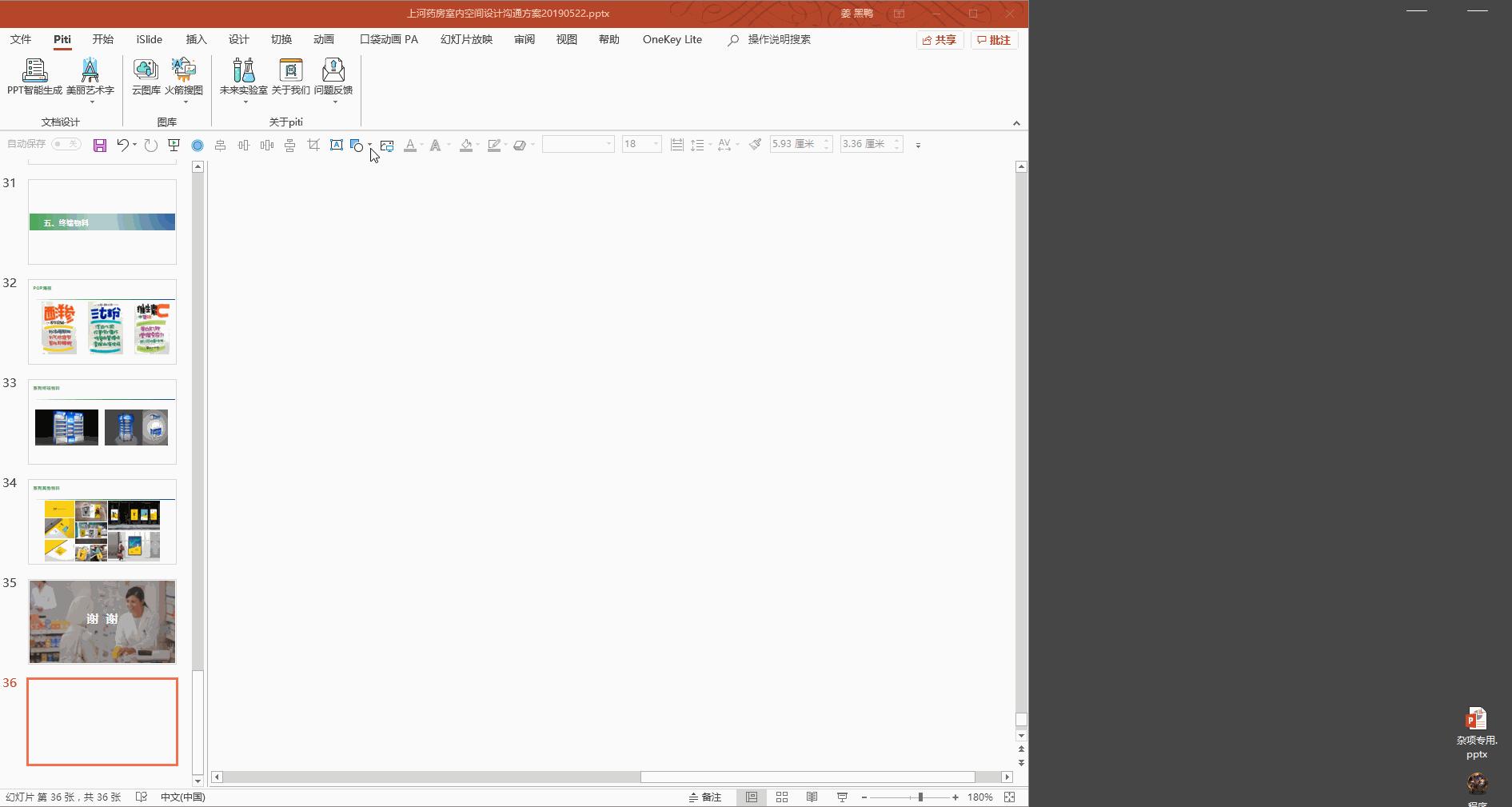Fit slide to current window
The height and width of the screenshot is (807, 1512).
(x=1010, y=797)
